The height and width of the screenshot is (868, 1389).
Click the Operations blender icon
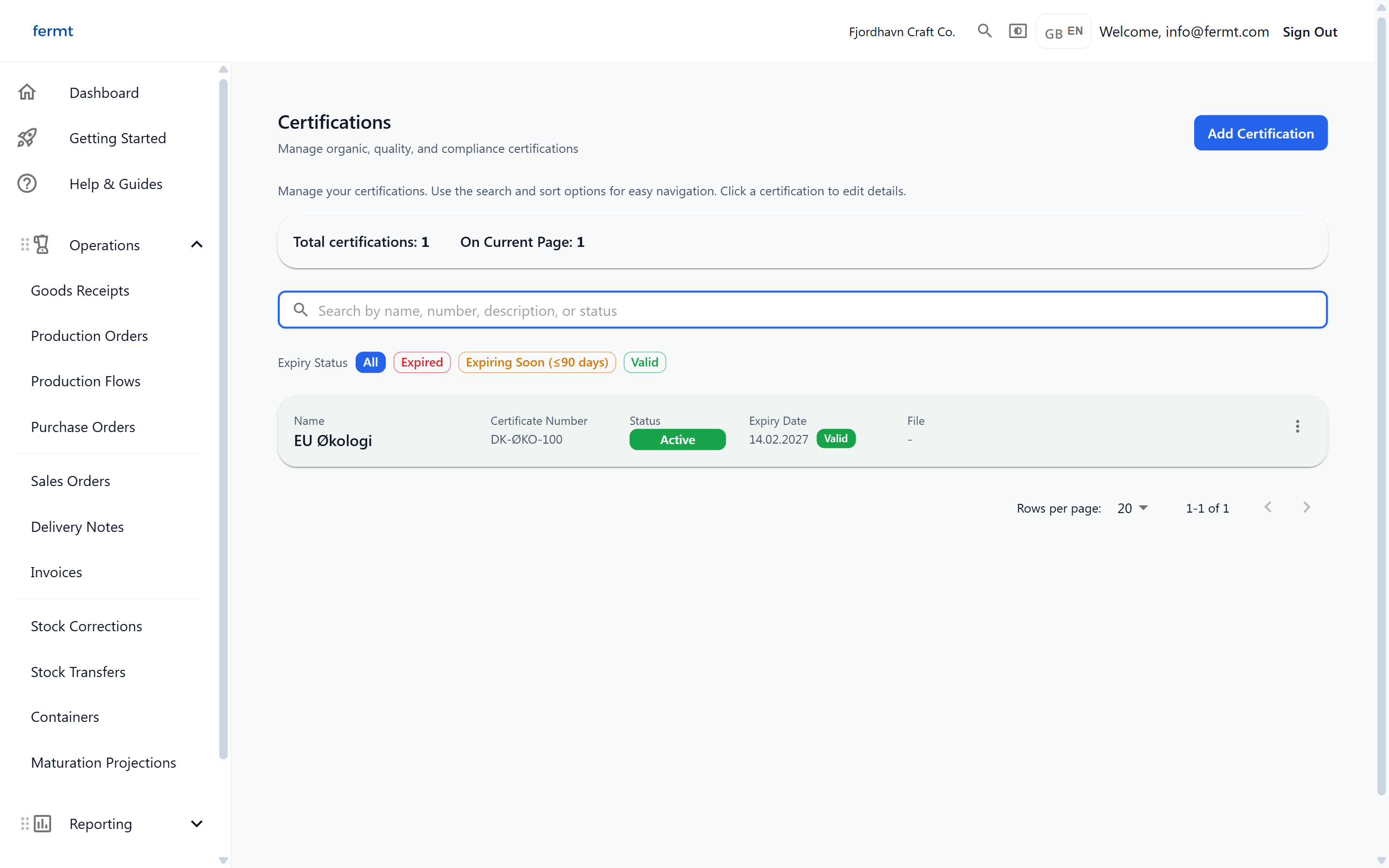(x=42, y=244)
